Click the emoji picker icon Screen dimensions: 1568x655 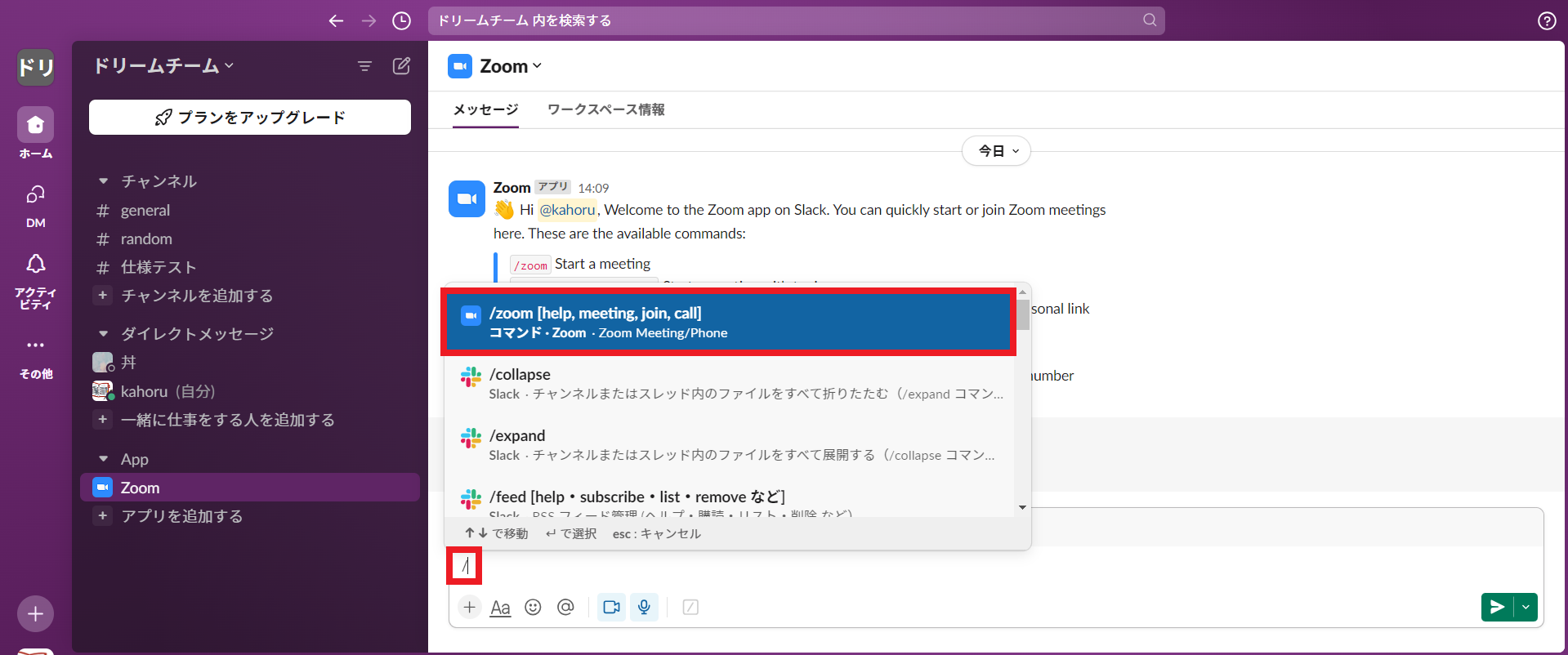533,607
